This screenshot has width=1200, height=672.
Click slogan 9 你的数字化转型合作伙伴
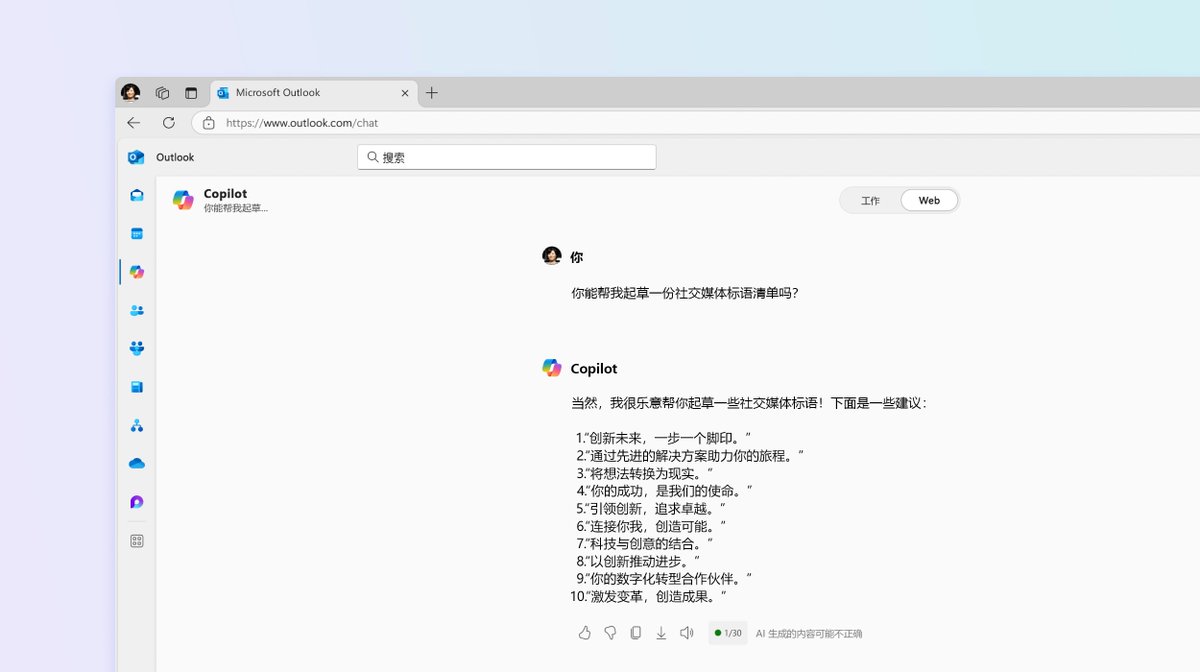[664, 579]
